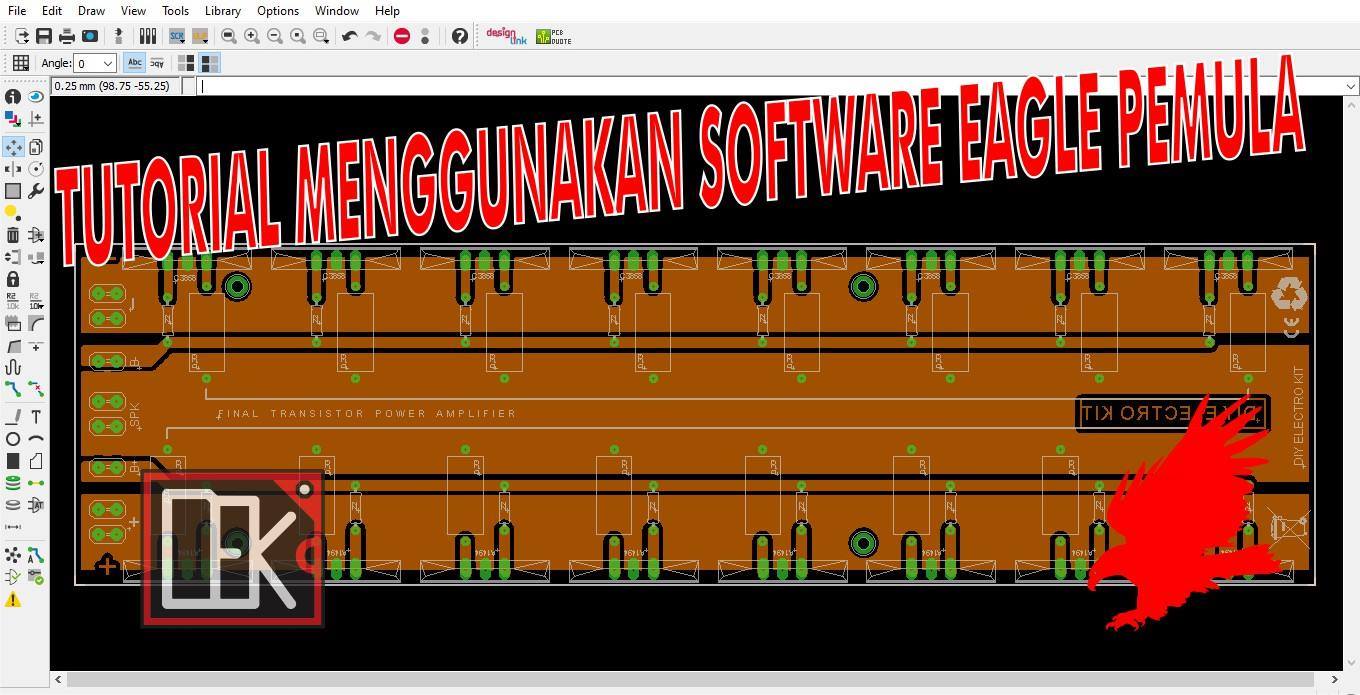The image size is (1360, 695).
Task: Select the Lock tool
Action: (x=13, y=279)
